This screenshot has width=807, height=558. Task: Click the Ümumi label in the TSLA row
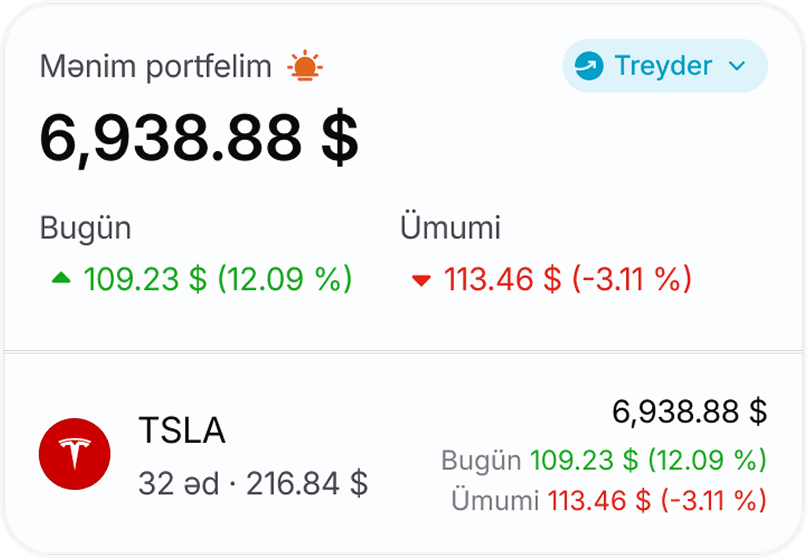point(494,499)
